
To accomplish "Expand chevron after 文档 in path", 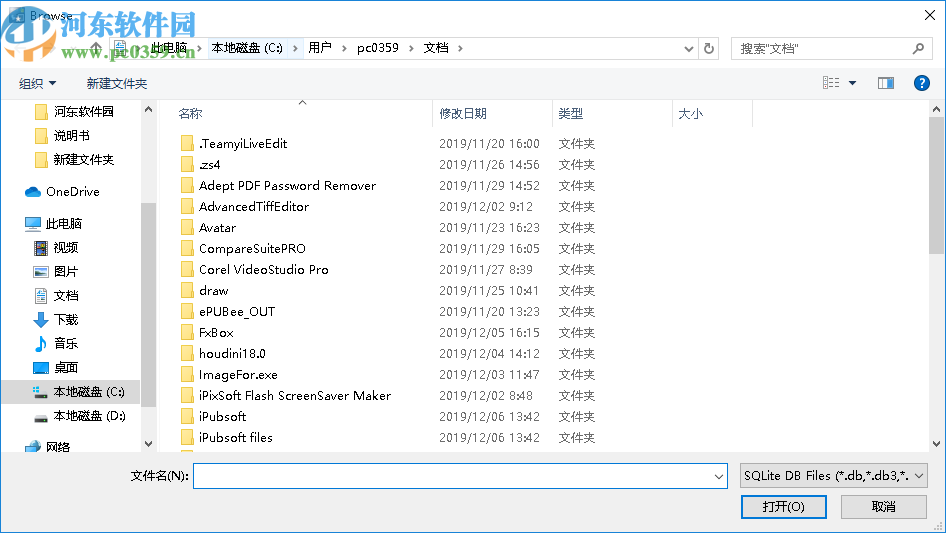I will (x=460, y=48).
